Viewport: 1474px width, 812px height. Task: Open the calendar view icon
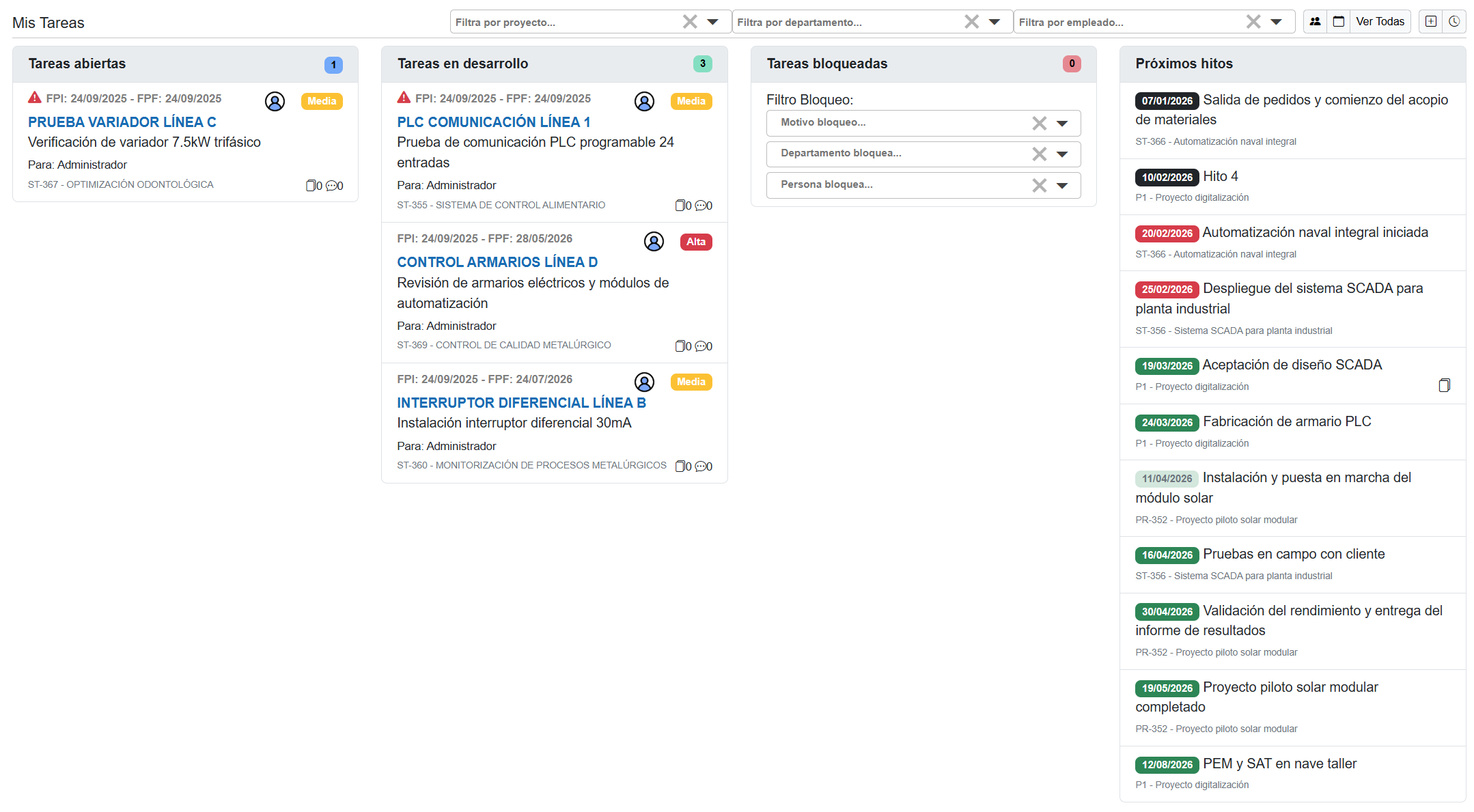1339,22
